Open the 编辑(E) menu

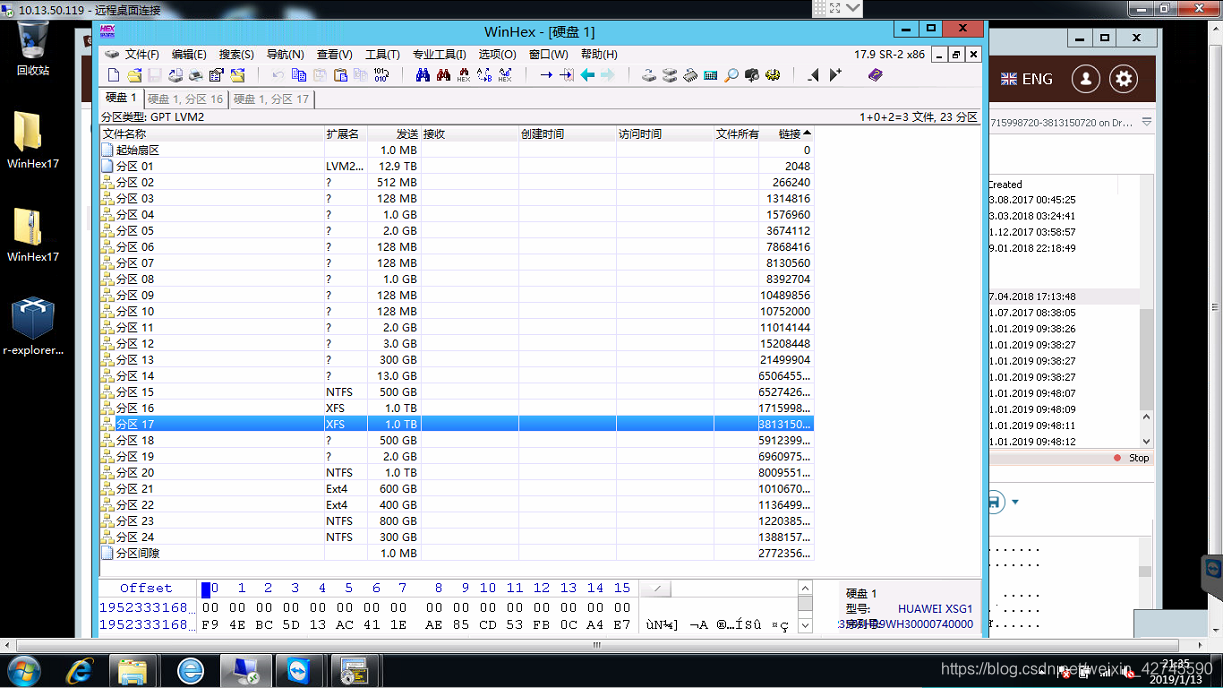tap(189, 54)
